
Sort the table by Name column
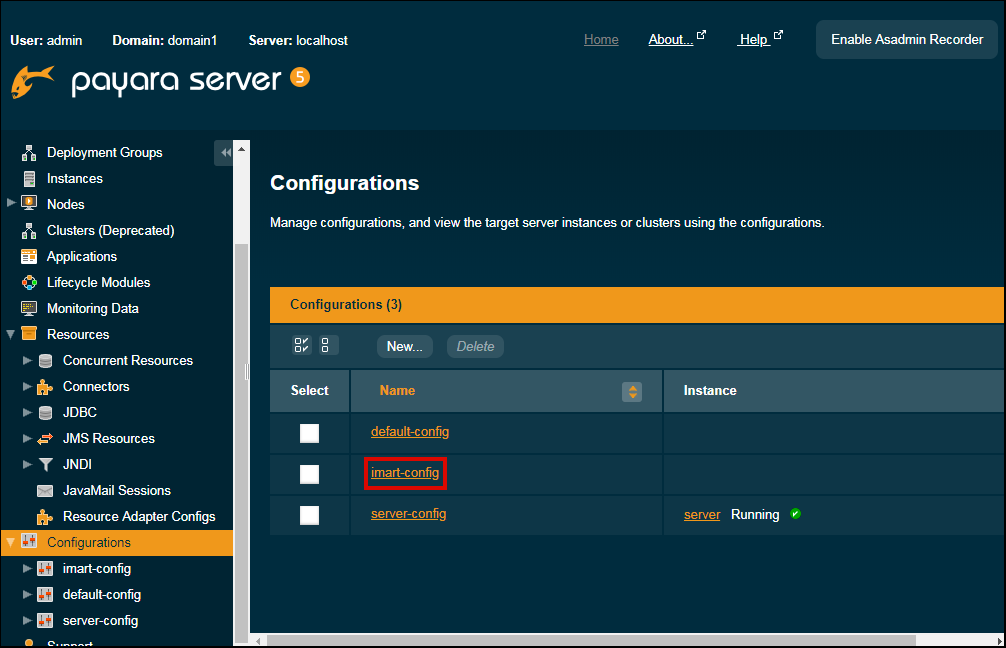tap(631, 392)
